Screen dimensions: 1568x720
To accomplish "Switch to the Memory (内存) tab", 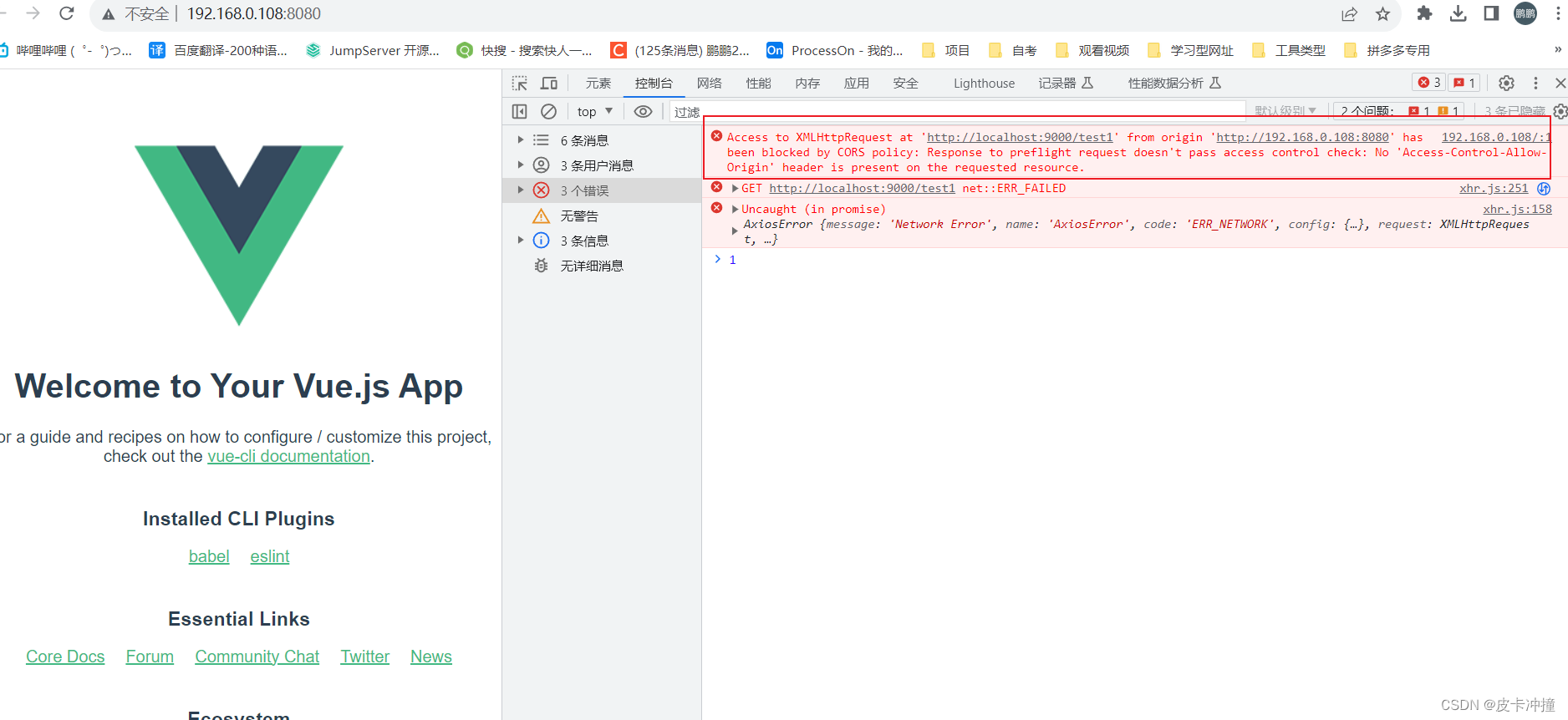I will tap(807, 83).
